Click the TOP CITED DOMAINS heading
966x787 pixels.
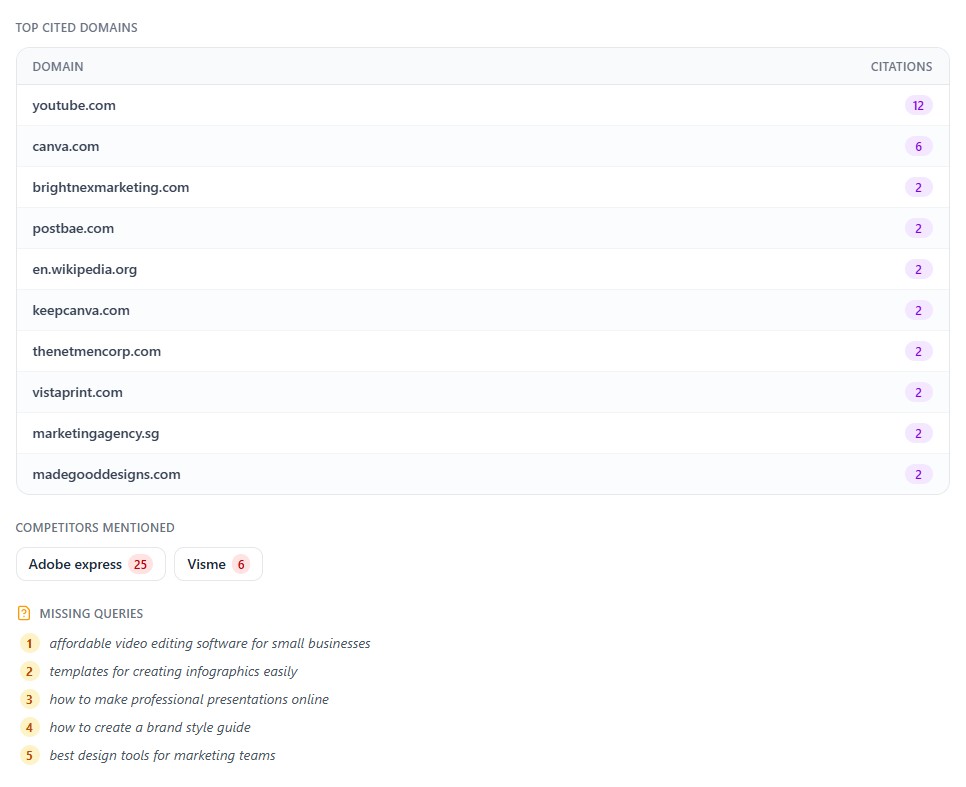click(x=76, y=28)
